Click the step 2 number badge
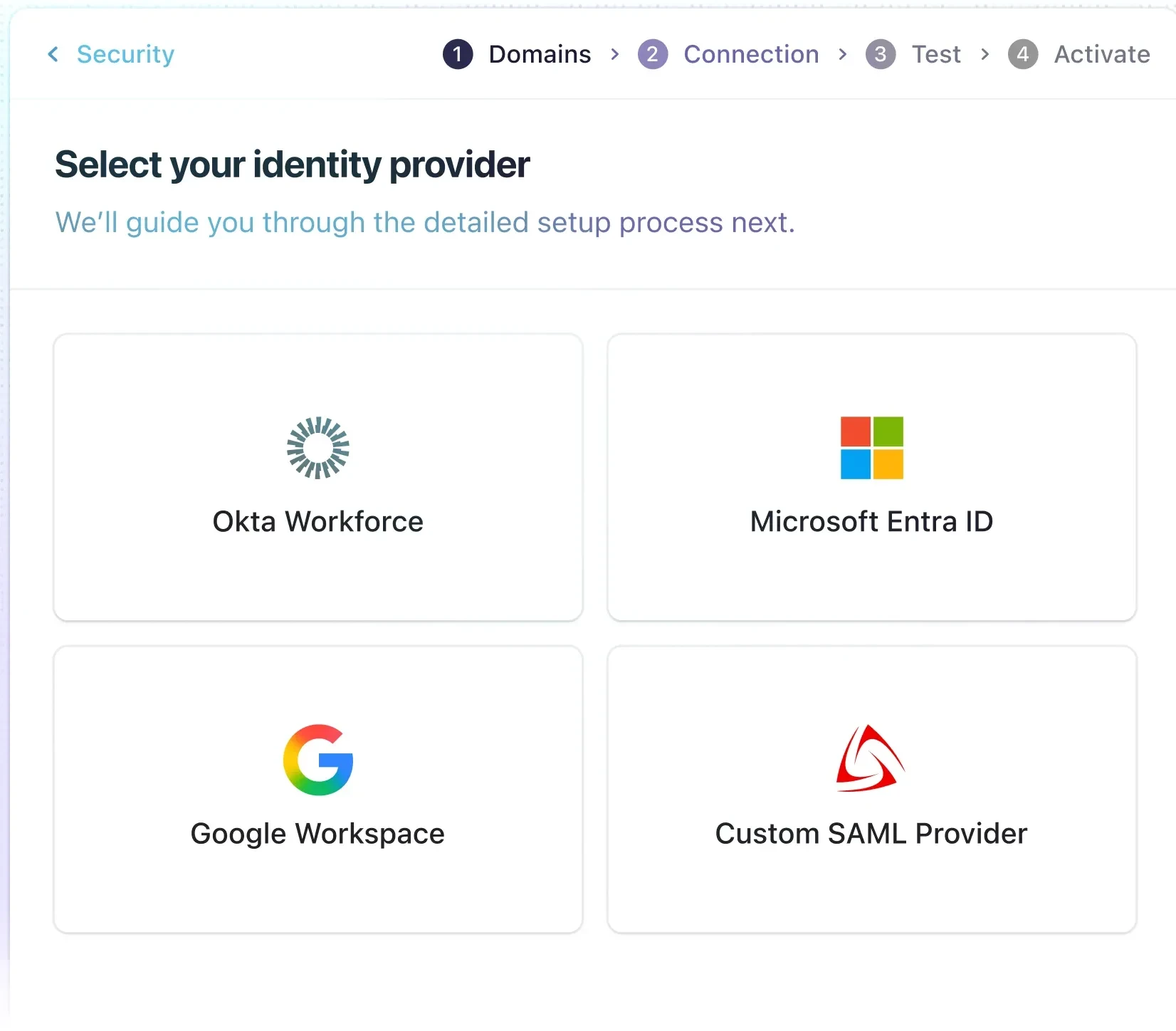1176x1031 pixels. click(x=653, y=54)
